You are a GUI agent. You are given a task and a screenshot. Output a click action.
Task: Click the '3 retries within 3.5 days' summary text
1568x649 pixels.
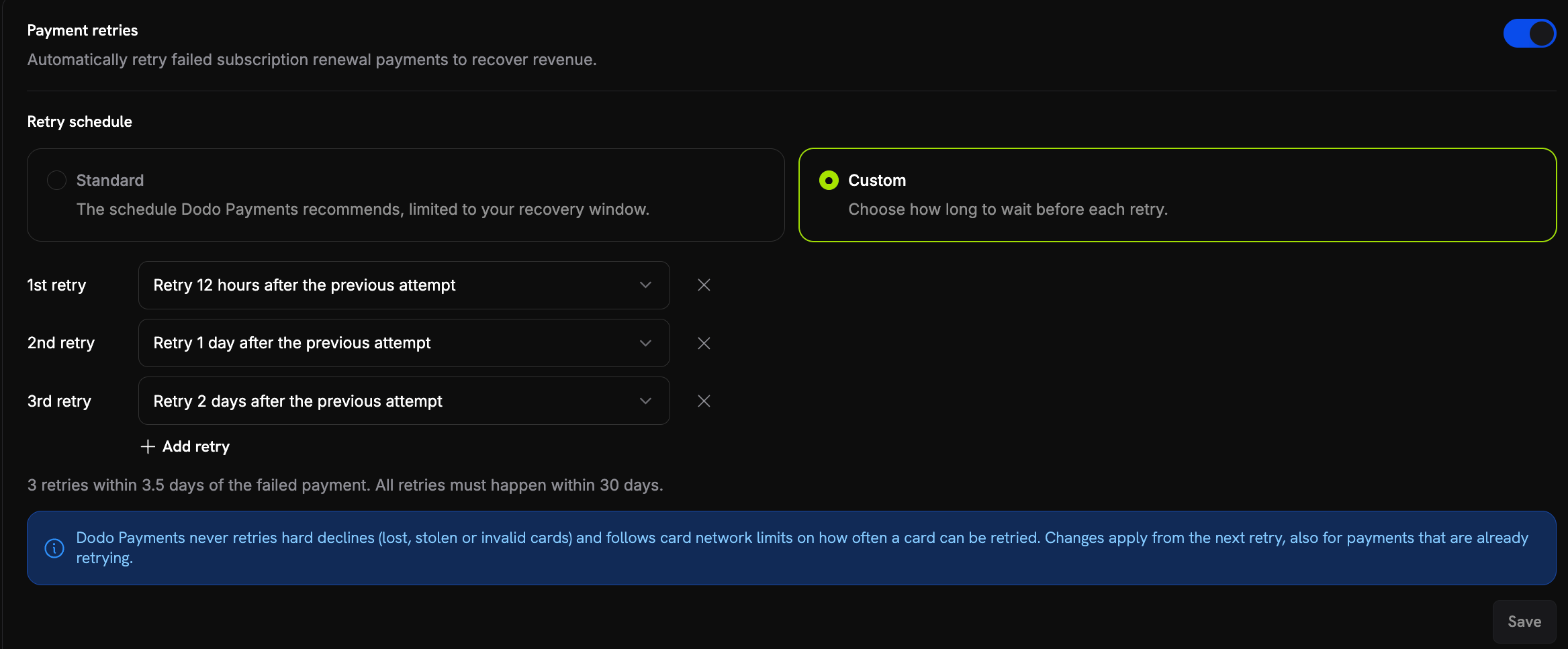tap(345, 485)
